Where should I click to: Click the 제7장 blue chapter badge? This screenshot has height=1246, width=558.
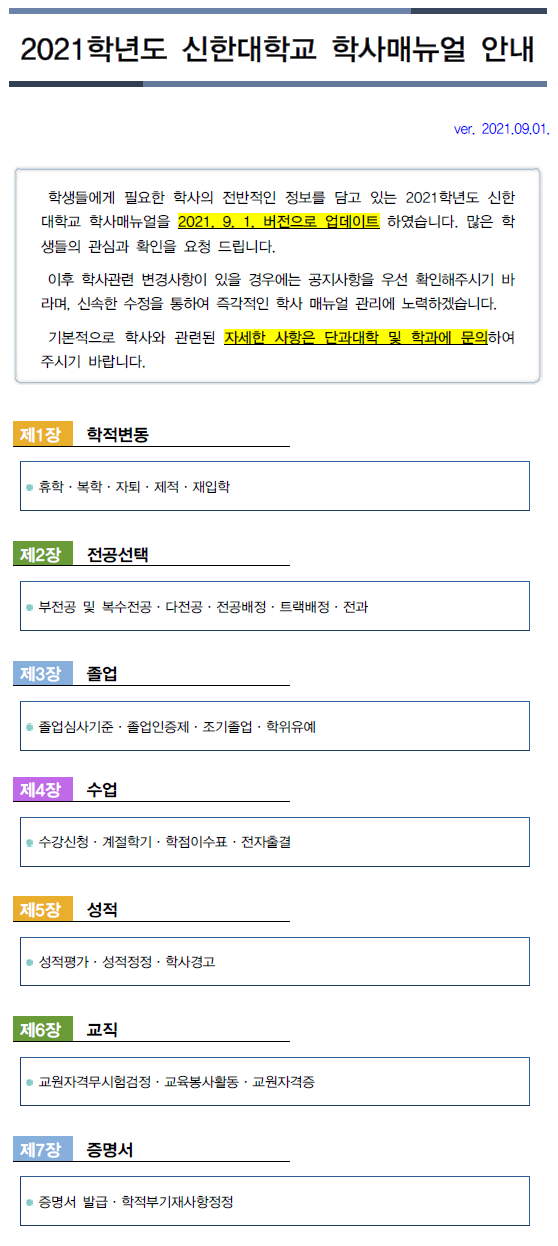[43, 1150]
